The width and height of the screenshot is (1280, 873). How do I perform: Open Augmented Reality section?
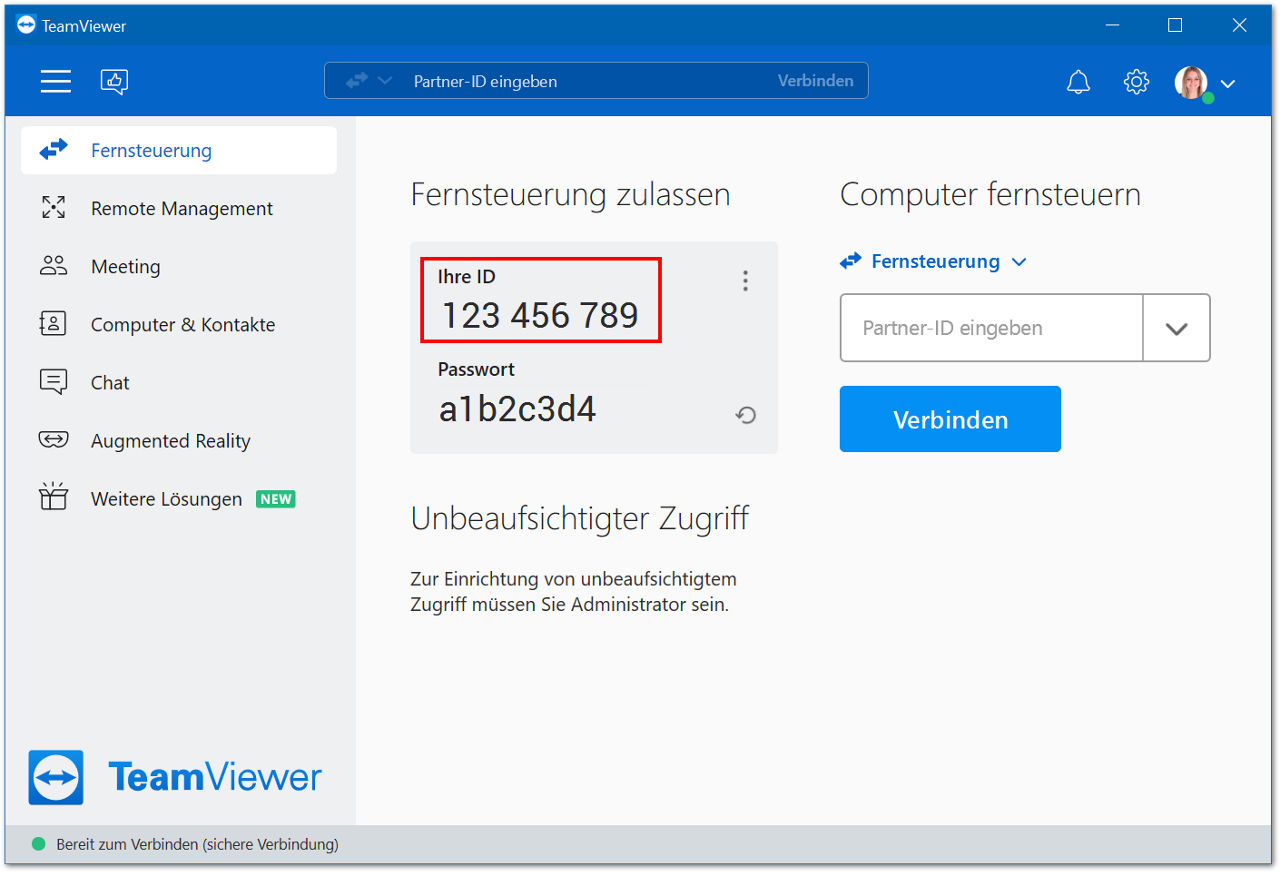(179, 441)
